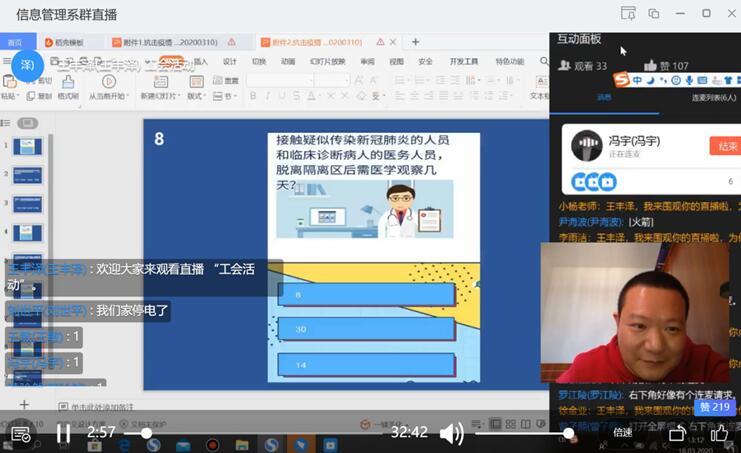Image resolution: width=741 pixels, height=453 pixels.
Task: Toggle Sogou 中 language mode
Action: pyautogui.click(x=637, y=80)
